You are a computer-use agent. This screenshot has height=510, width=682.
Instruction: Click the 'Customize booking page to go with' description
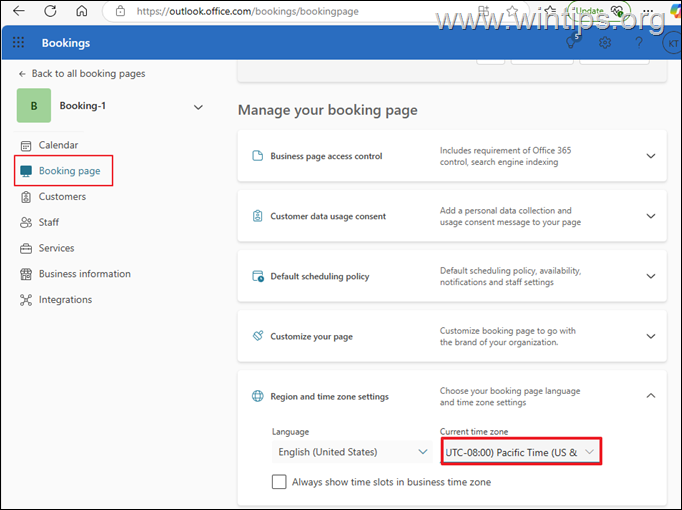point(508,336)
